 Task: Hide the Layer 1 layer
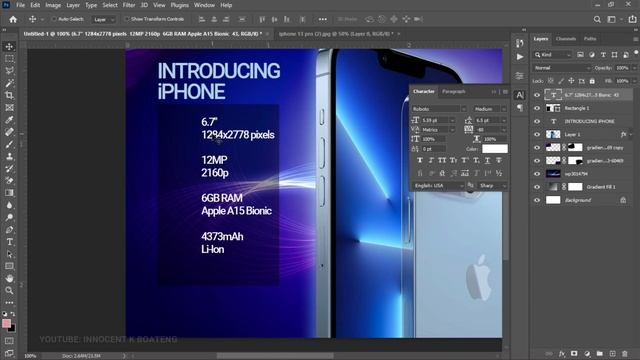(x=537, y=134)
